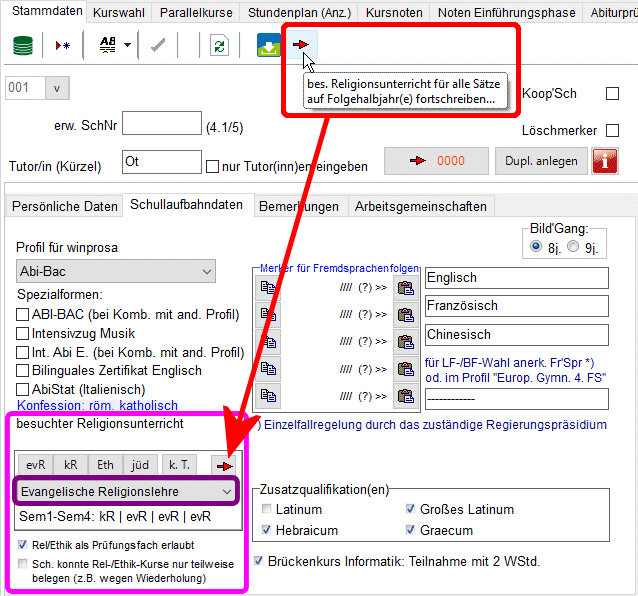The image size is (638, 596).
Task: Click the red info icon beside Dupl. anlegen
Action: coord(605,161)
